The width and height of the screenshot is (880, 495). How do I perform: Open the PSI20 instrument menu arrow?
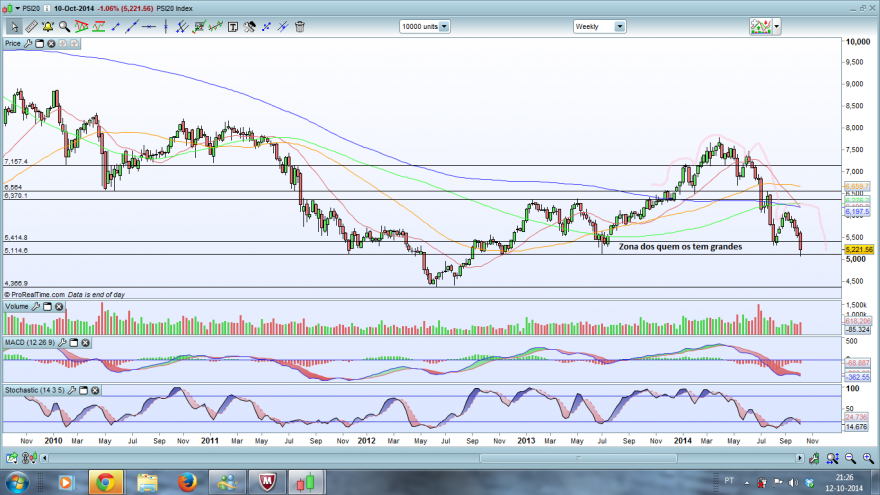coord(17,8)
